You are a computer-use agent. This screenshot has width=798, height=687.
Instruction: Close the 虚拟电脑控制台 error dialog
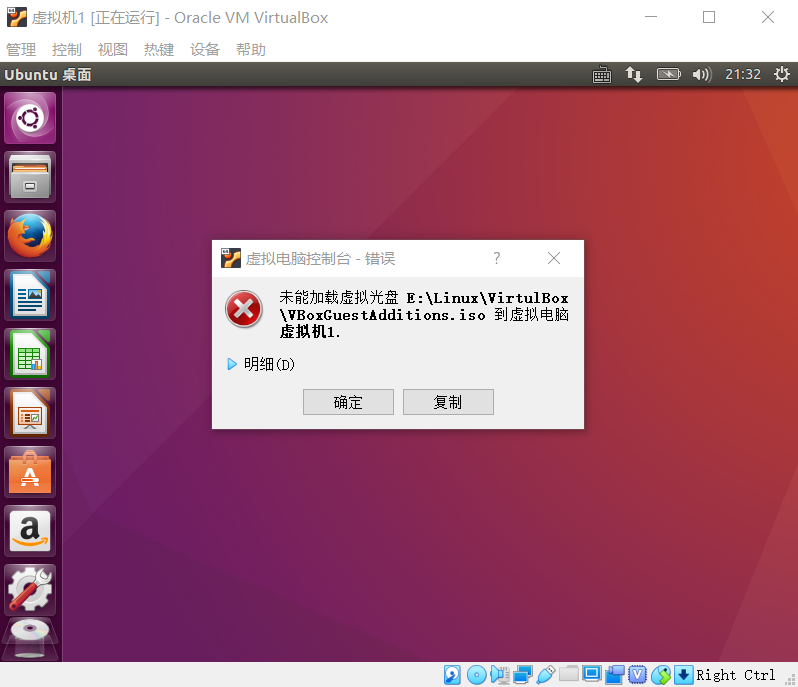coord(554,258)
